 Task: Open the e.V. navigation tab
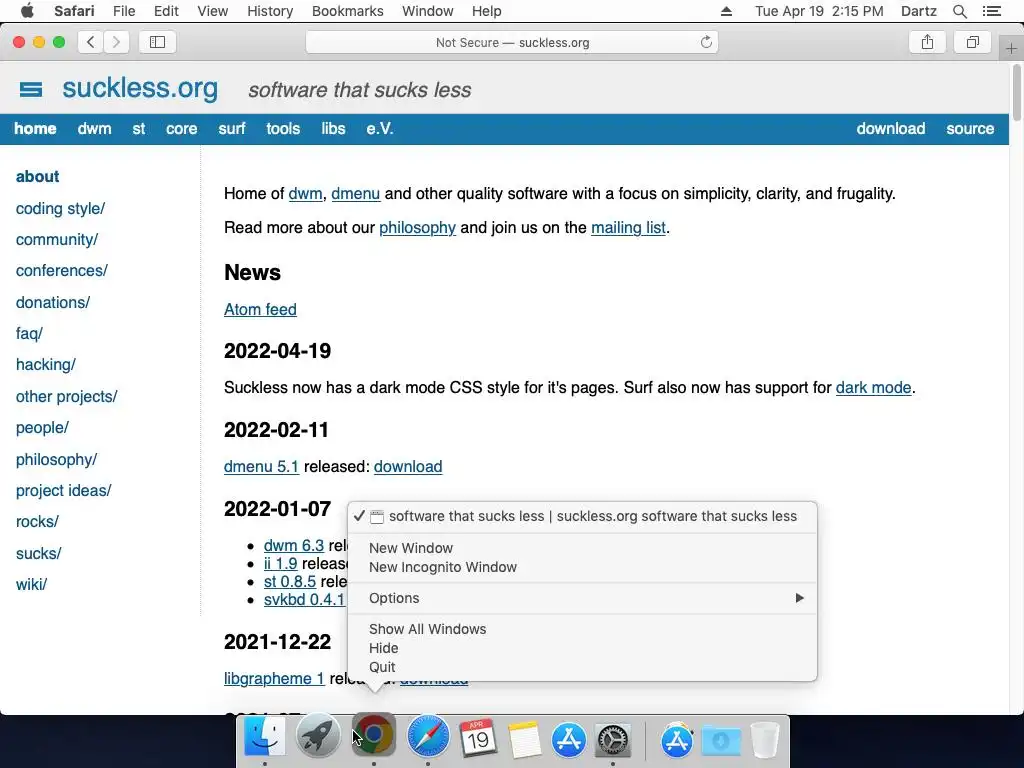[379, 129]
